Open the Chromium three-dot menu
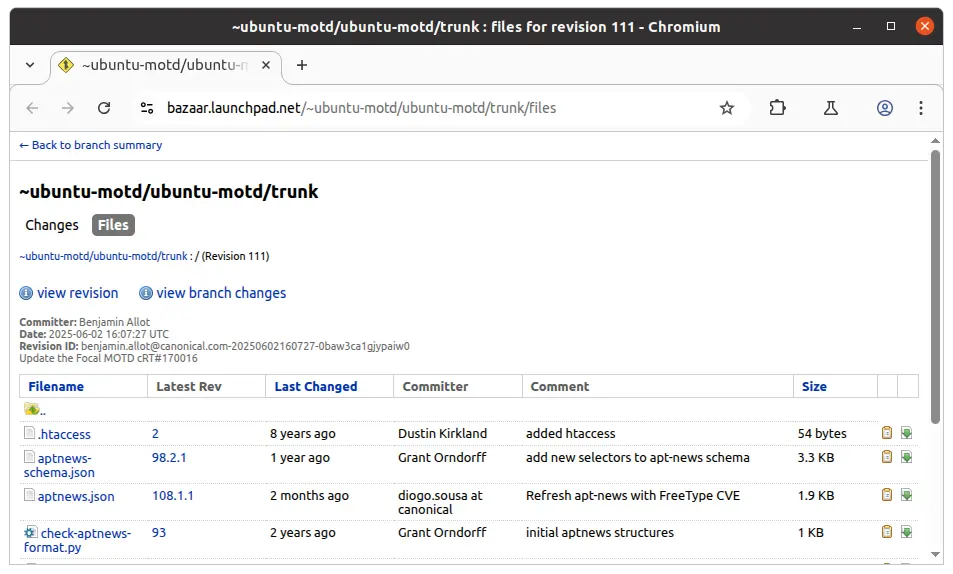 pos(921,108)
